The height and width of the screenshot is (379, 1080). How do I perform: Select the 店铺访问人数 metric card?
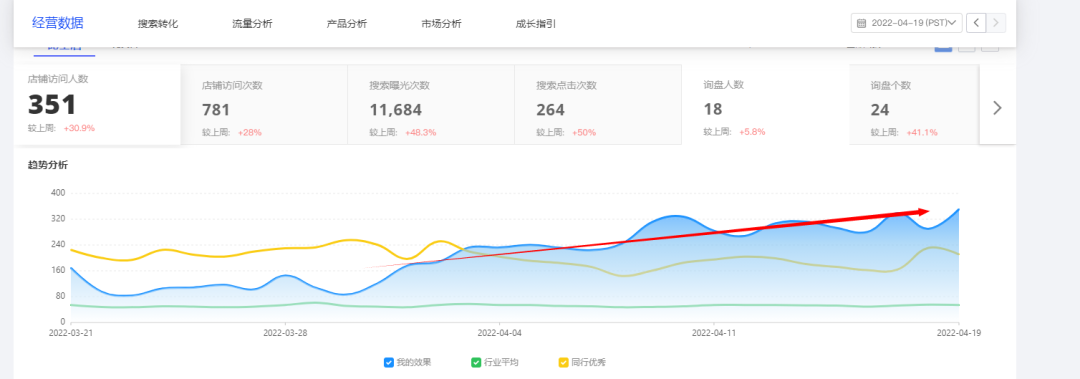click(x=97, y=105)
